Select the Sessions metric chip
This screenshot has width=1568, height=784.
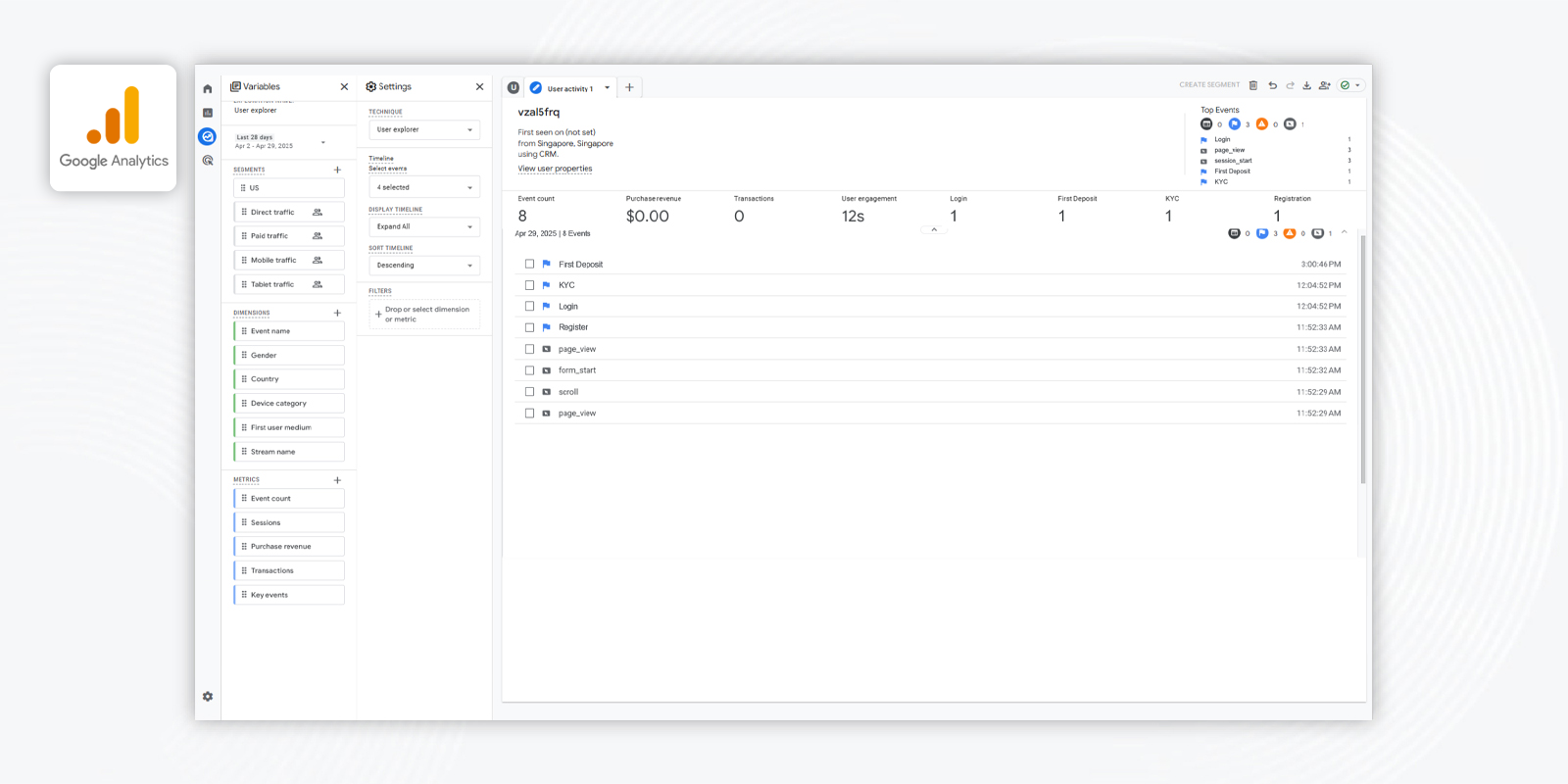click(x=289, y=523)
